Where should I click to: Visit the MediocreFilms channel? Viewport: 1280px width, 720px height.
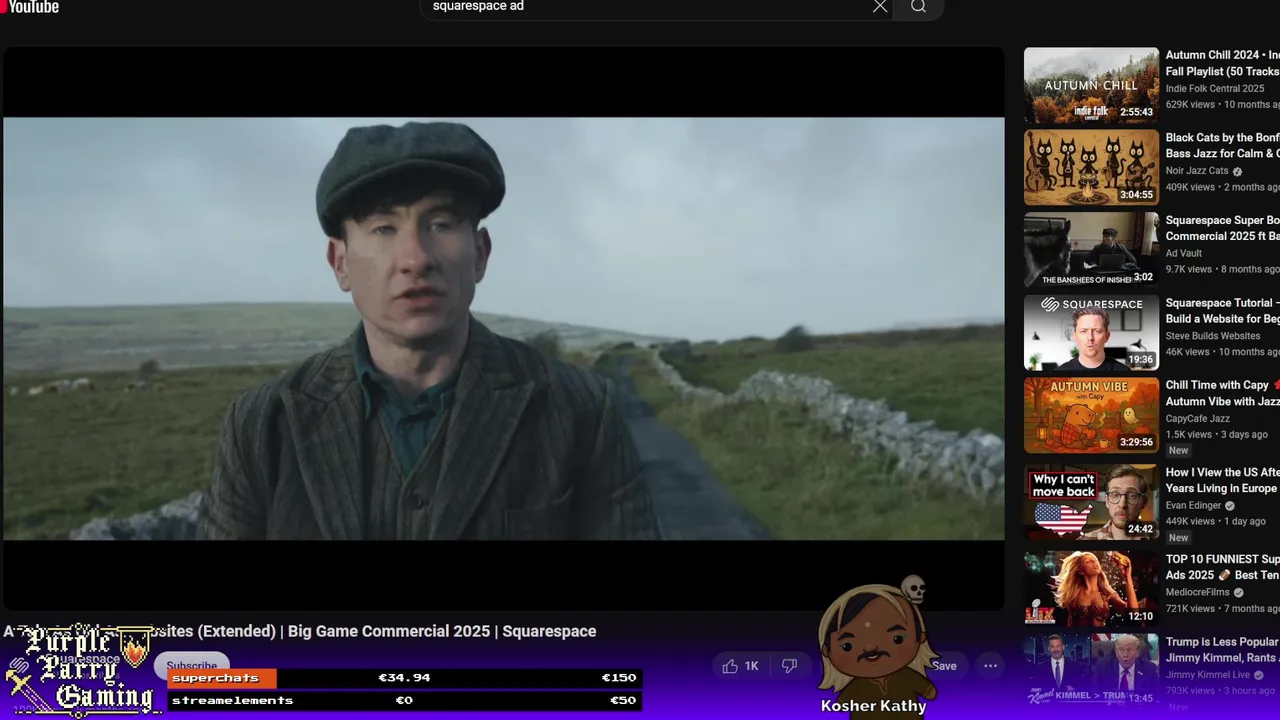[x=1198, y=592]
